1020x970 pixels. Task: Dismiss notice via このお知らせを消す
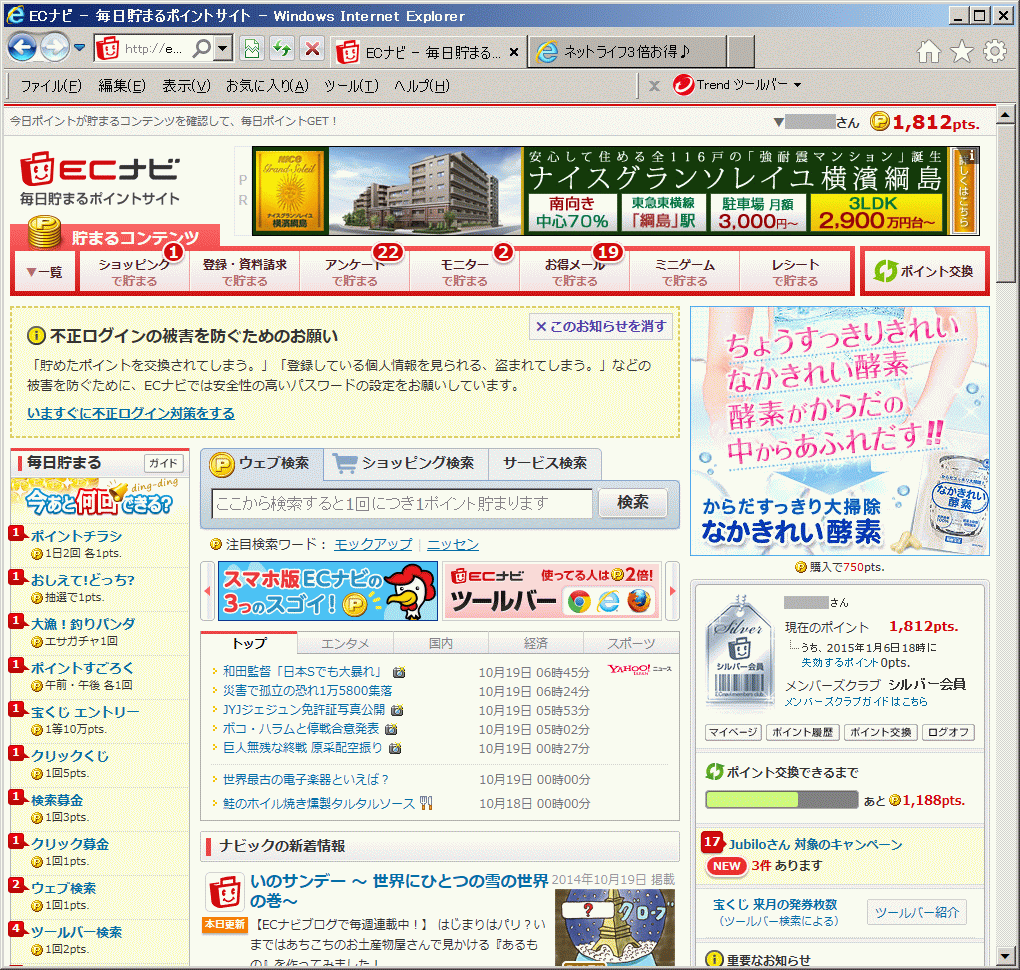601,326
